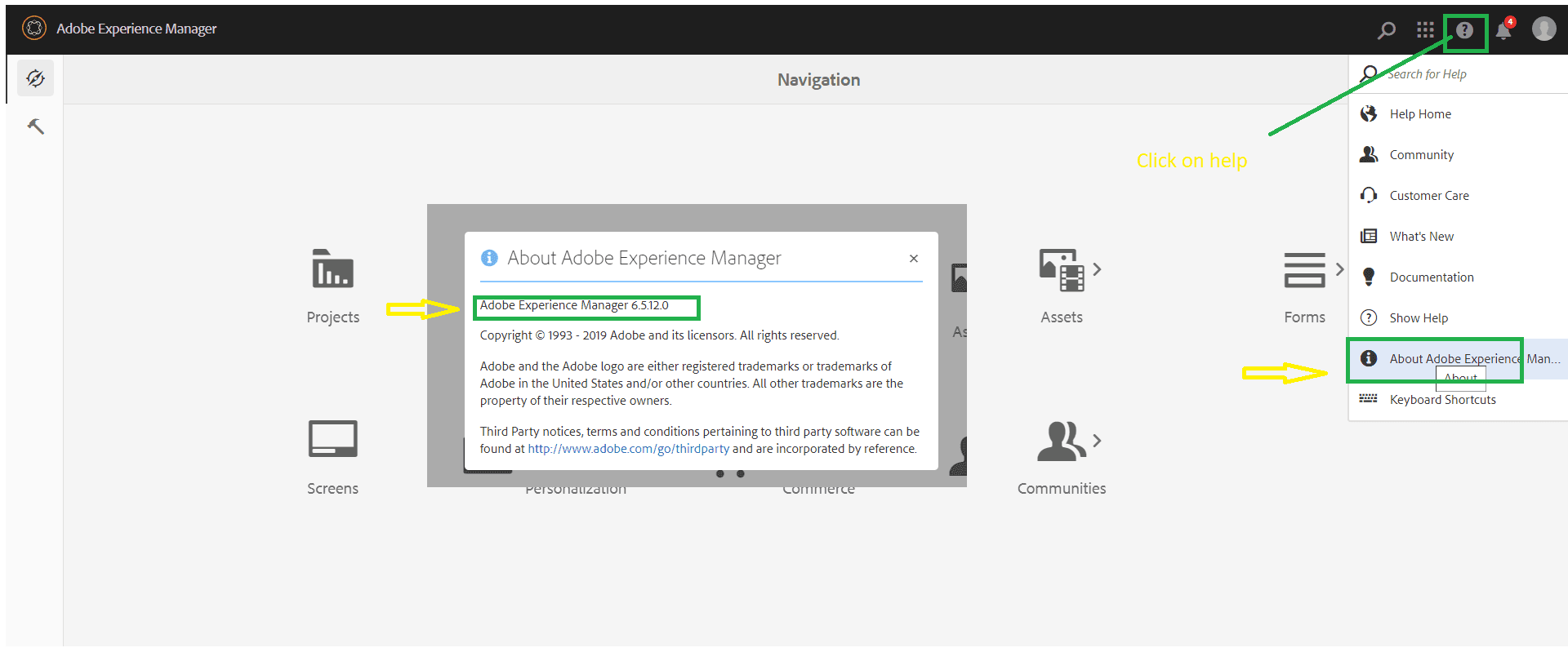This screenshot has height=670, width=1568.
Task: Select the Tools hammer icon in sidebar
Action: (x=35, y=126)
